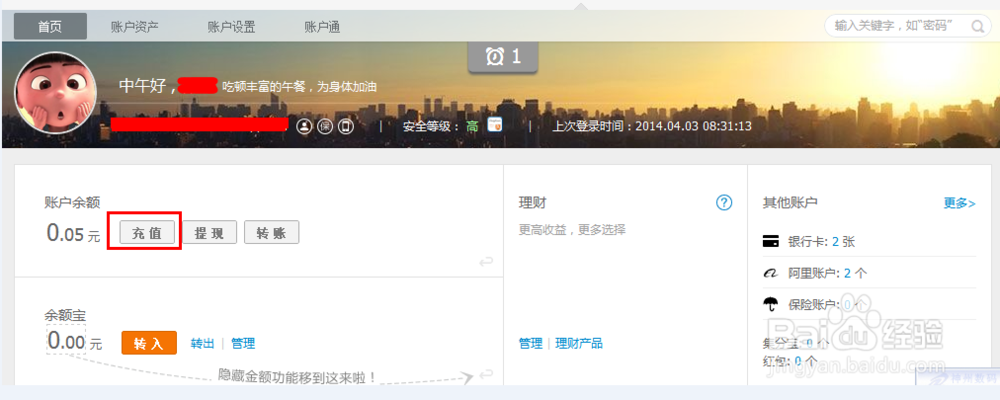Click the return arrow in 账户余额 panel

[x=486, y=261]
